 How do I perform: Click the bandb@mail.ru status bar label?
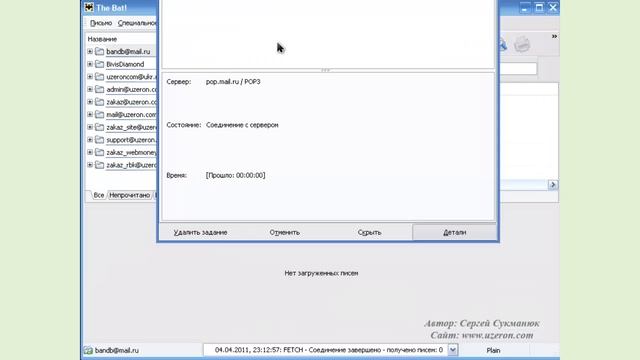pos(117,350)
